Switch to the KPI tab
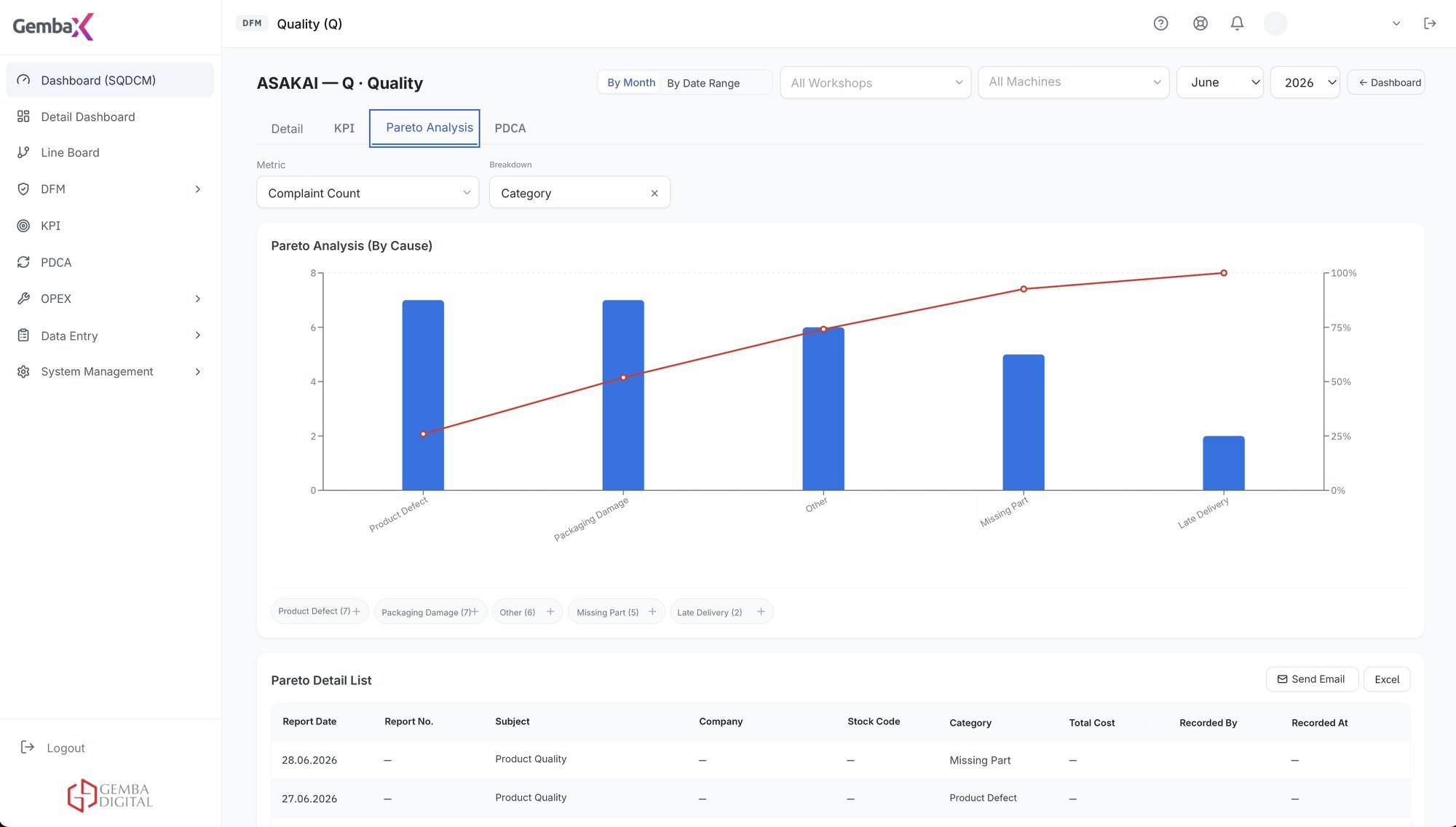Screen dimensions: 1456x827 (x=344, y=128)
